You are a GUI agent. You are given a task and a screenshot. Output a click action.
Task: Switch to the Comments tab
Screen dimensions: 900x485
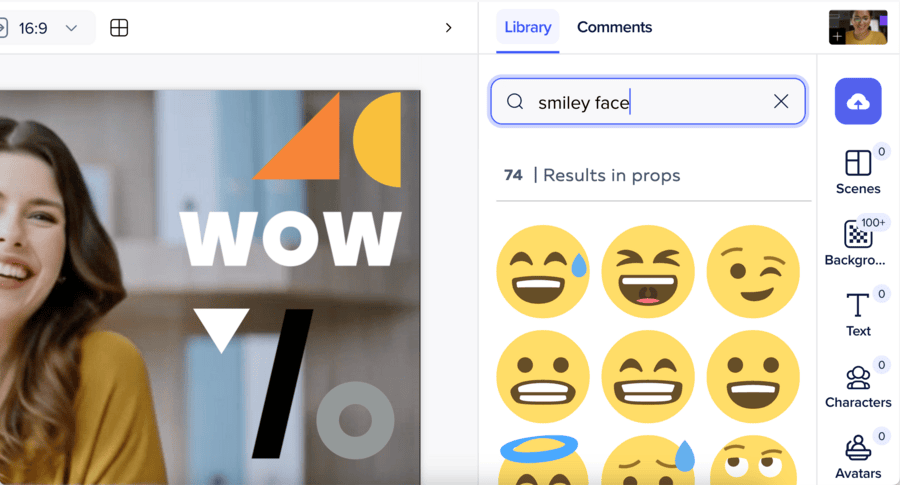coord(614,27)
